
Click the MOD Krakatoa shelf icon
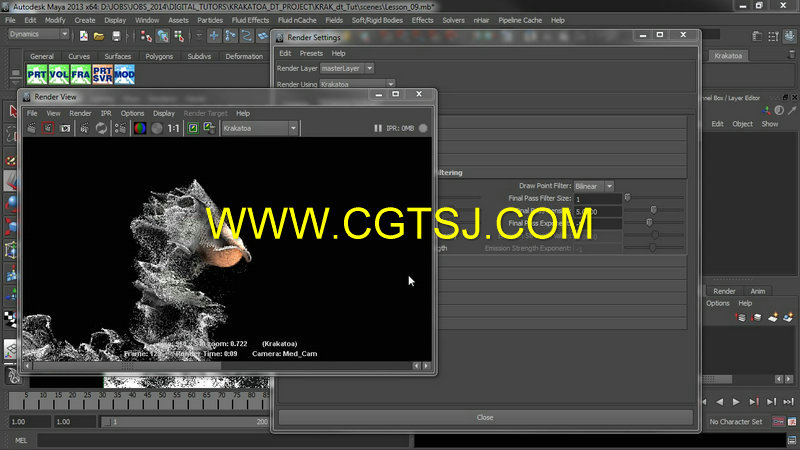click(124, 74)
